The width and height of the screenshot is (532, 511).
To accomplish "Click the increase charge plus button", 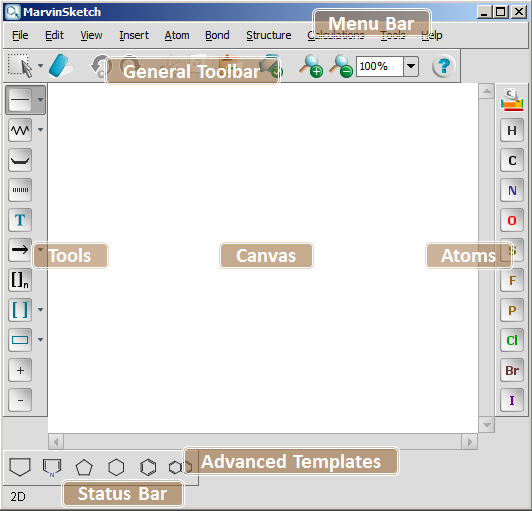I will 20,370.
